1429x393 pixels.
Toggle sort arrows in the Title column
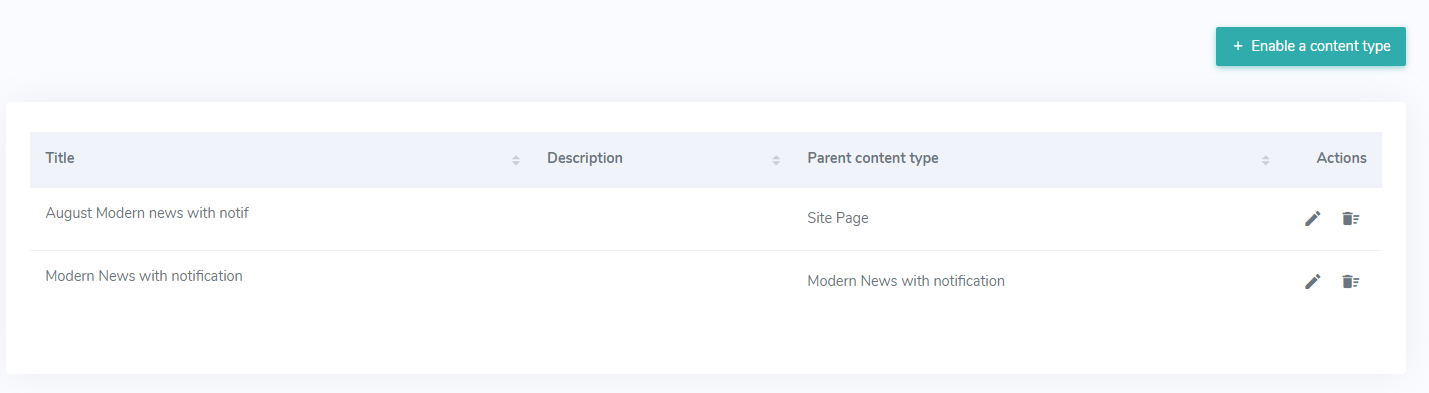[516, 160]
